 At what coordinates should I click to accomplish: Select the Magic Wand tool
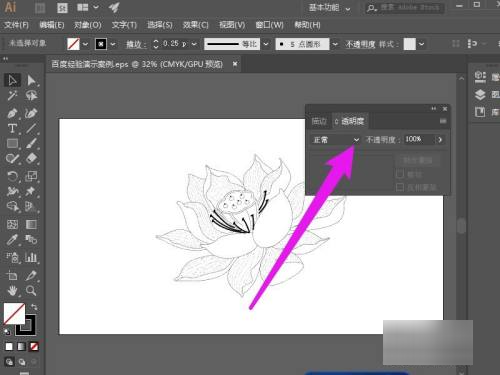(x=12, y=96)
